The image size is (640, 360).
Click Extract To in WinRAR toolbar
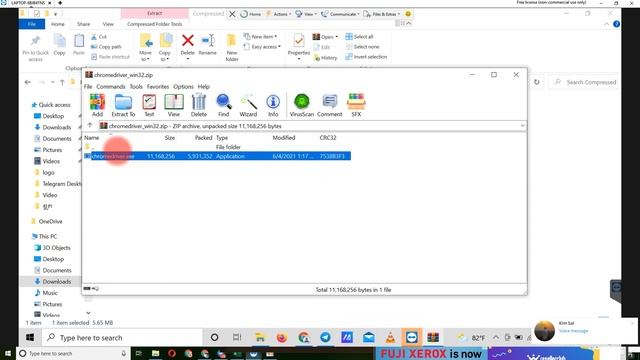123,105
